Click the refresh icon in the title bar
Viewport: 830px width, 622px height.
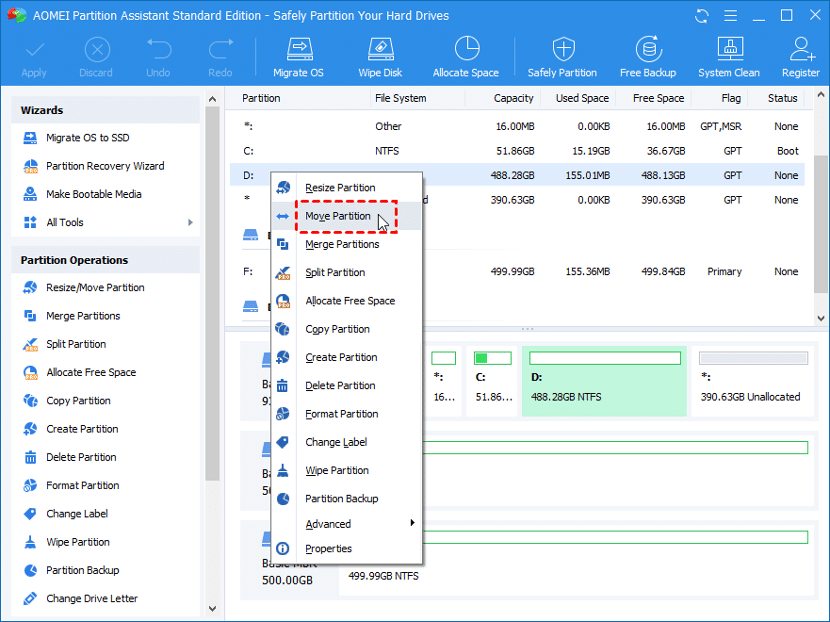[x=700, y=15]
